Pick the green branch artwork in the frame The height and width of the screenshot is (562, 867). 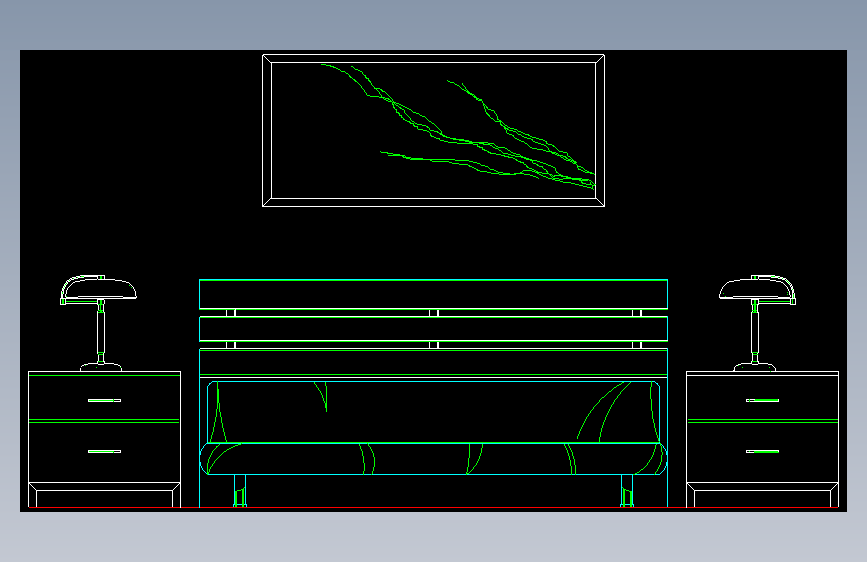[458, 127]
